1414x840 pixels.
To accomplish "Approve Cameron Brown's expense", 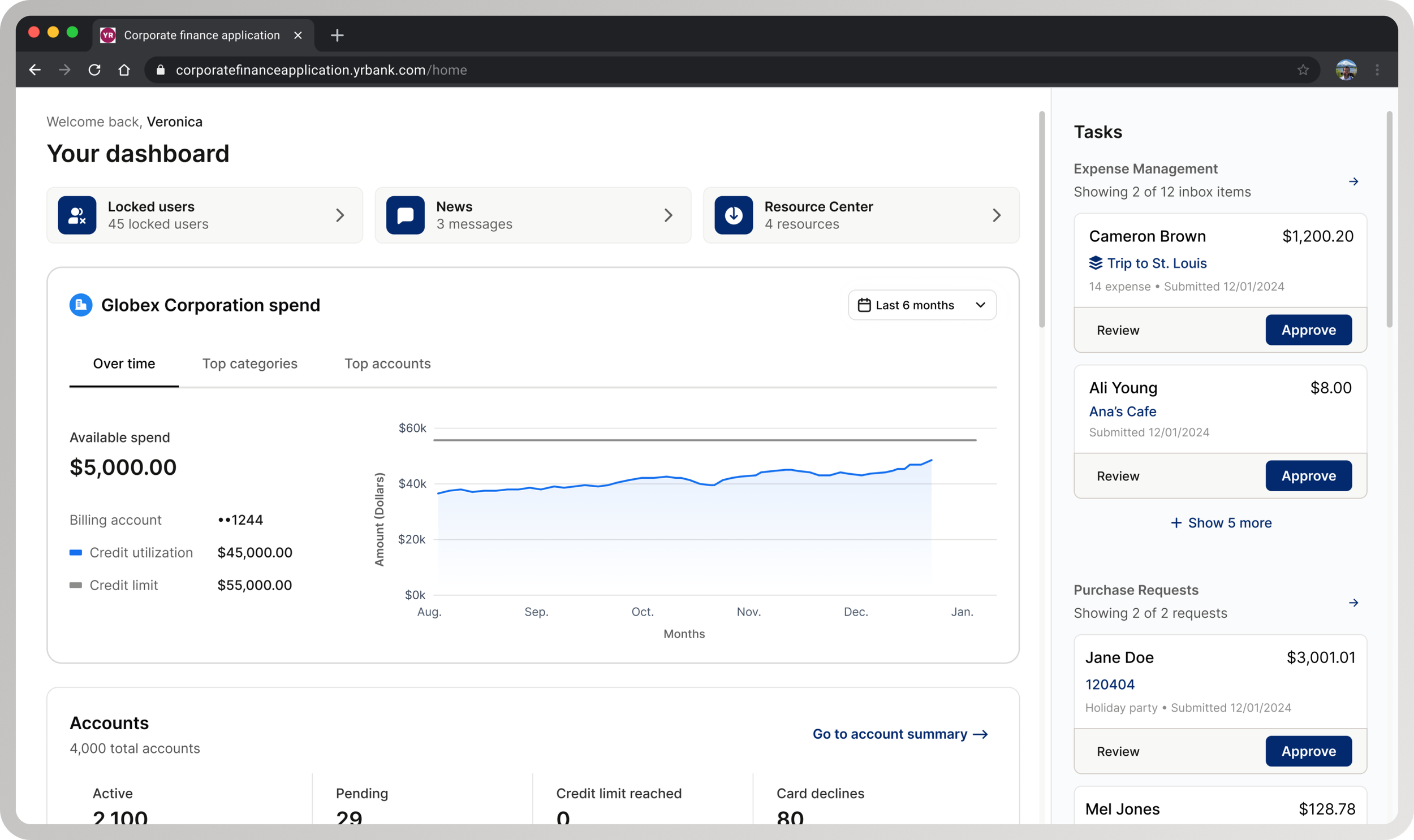I will click(1308, 330).
